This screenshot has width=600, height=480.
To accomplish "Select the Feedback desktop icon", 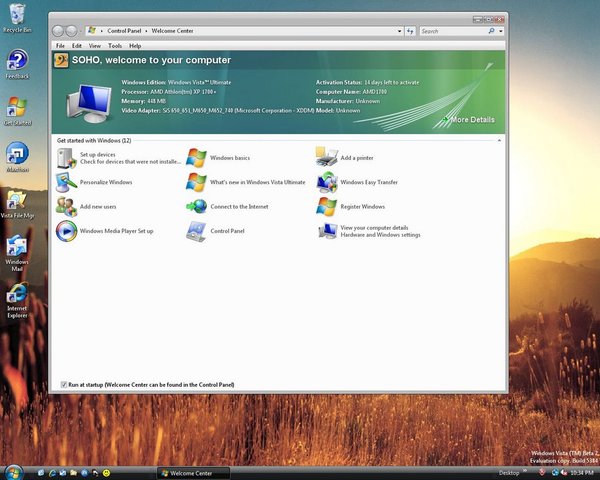I will click(x=17, y=64).
